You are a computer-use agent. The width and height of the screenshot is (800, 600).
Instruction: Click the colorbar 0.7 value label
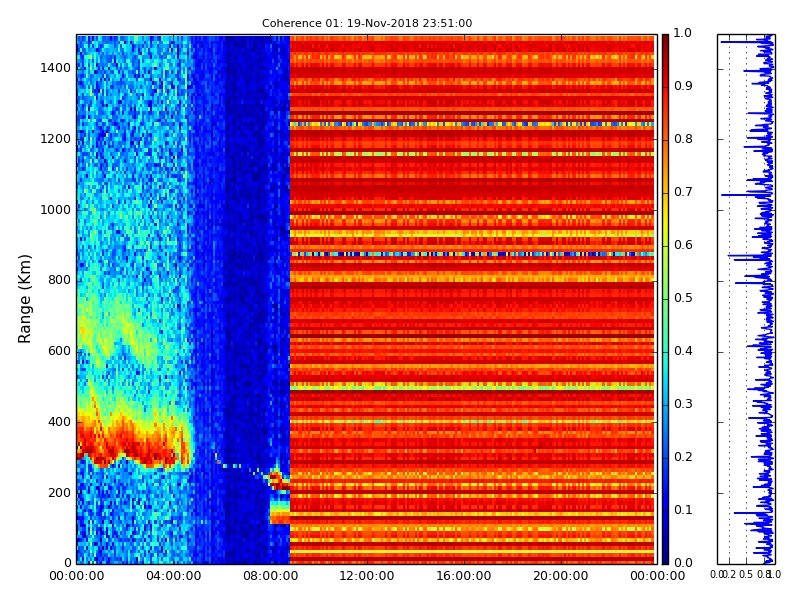(x=683, y=192)
